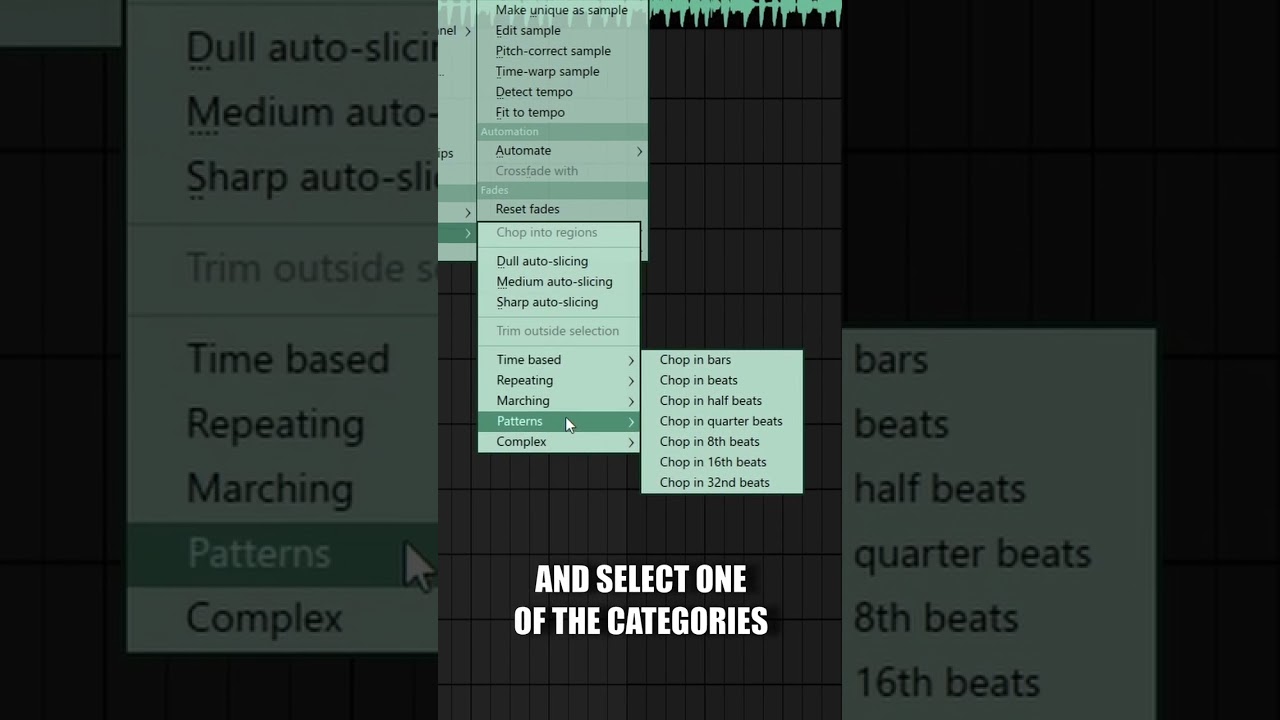Image resolution: width=1280 pixels, height=720 pixels.
Task: Expand the Marching submenu
Action: point(558,401)
